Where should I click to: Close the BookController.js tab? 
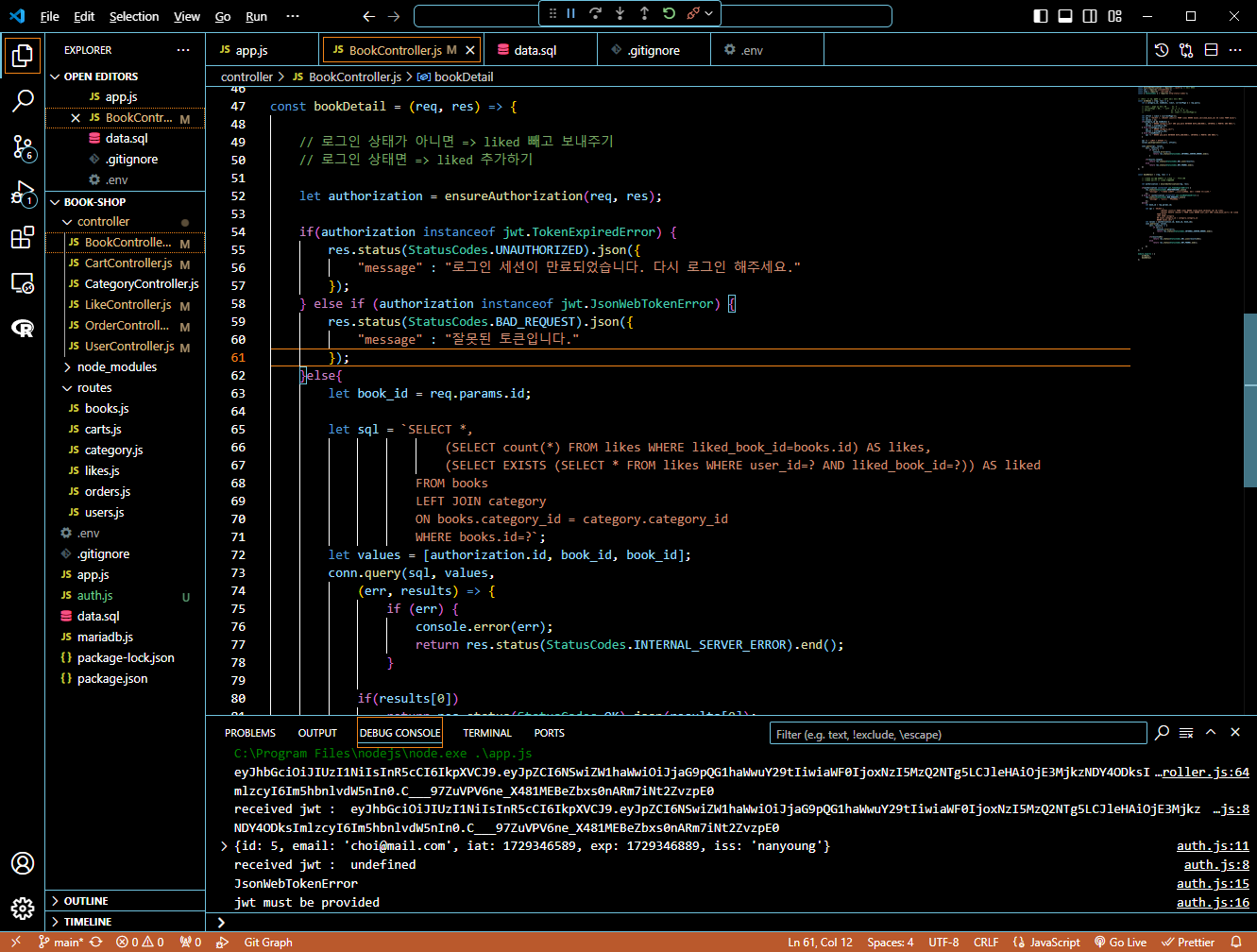pos(470,50)
